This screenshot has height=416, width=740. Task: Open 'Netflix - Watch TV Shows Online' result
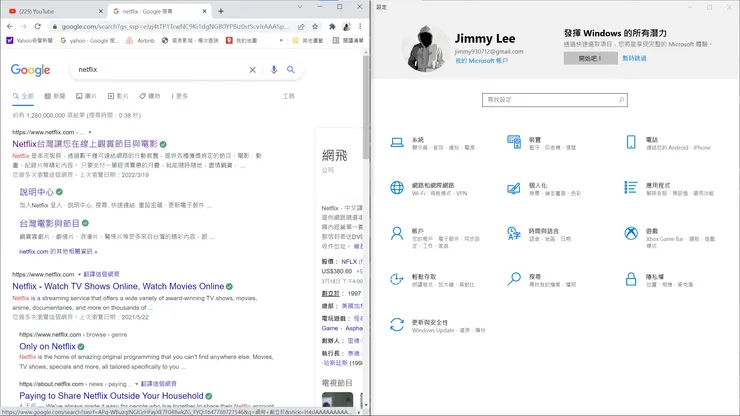pos(118,286)
